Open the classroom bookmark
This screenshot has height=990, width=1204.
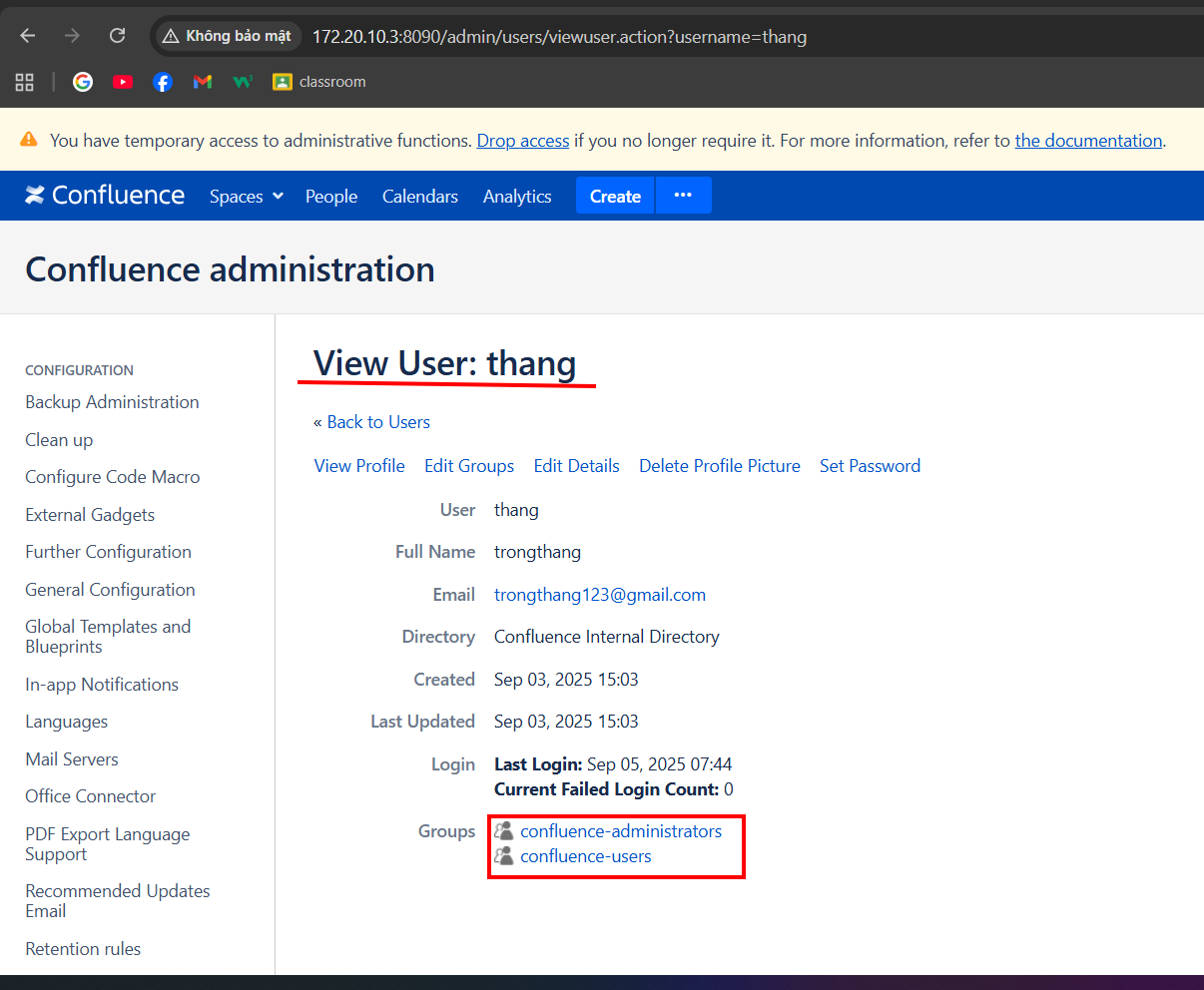[319, 82]
